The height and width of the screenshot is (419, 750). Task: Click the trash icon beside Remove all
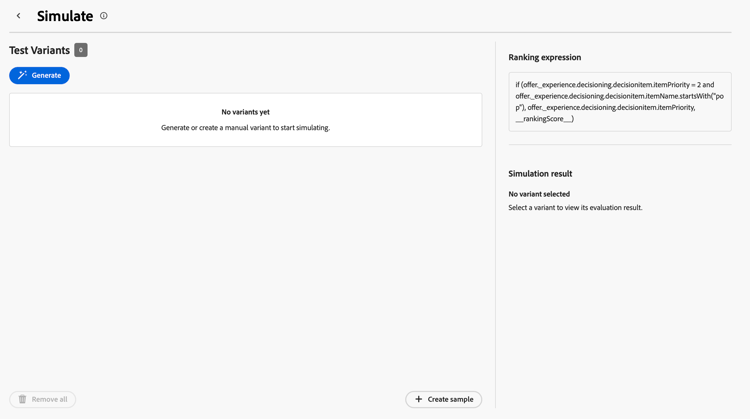[22, 399]
